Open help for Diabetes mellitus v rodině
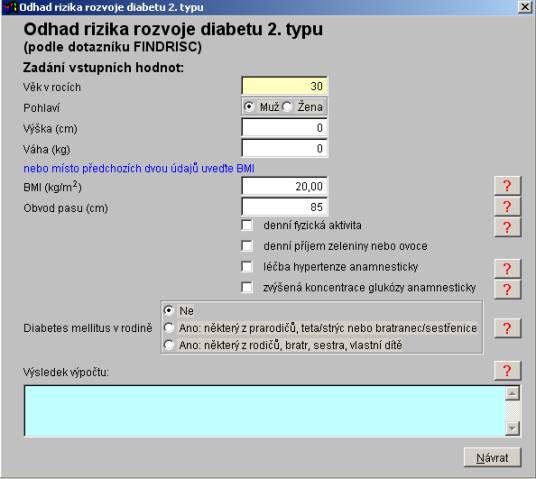 [508, 328]
